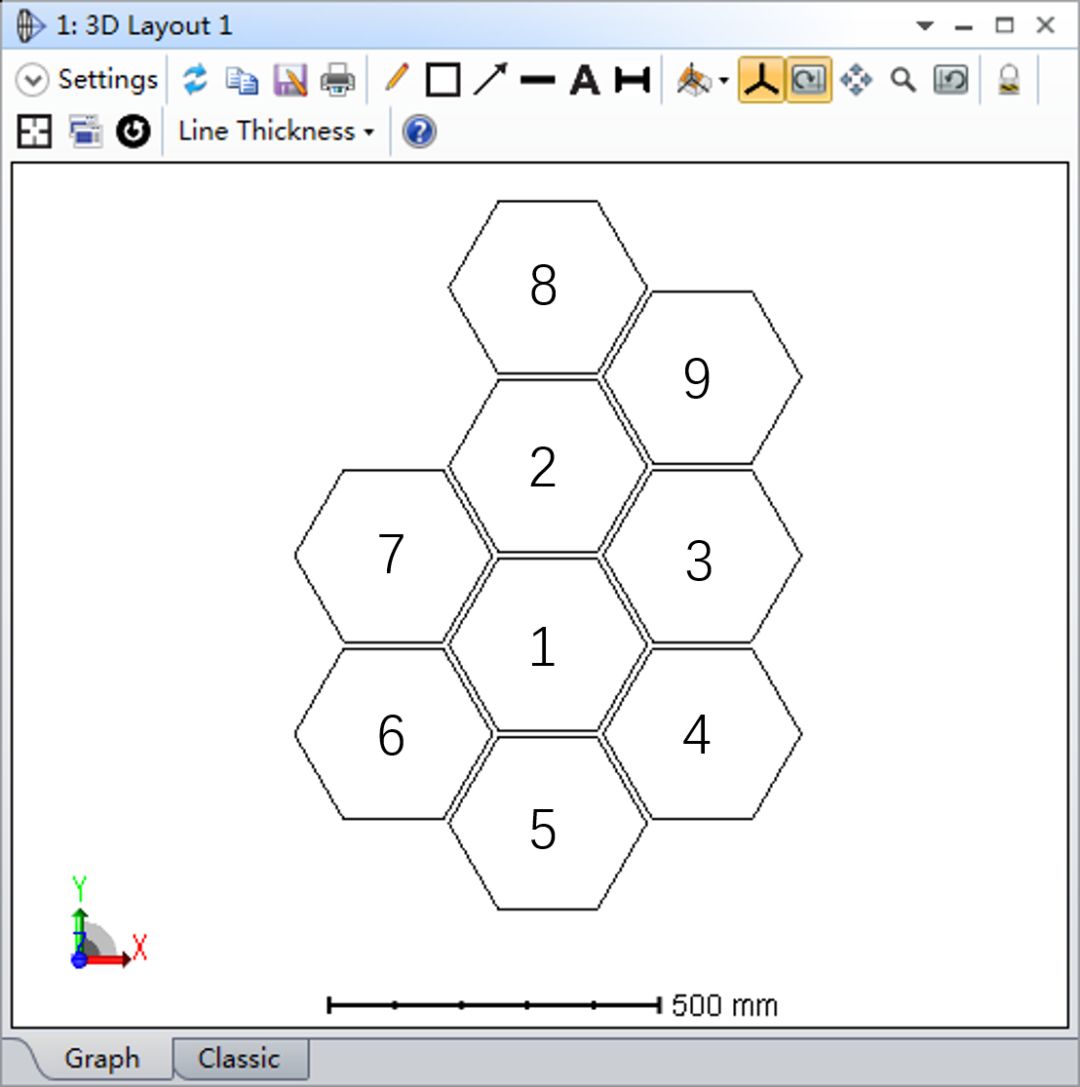The width and height of the screenshot is (1080, 1087).
Task: Select the H-shaped dimension measure tool
Action: (632, 80)
